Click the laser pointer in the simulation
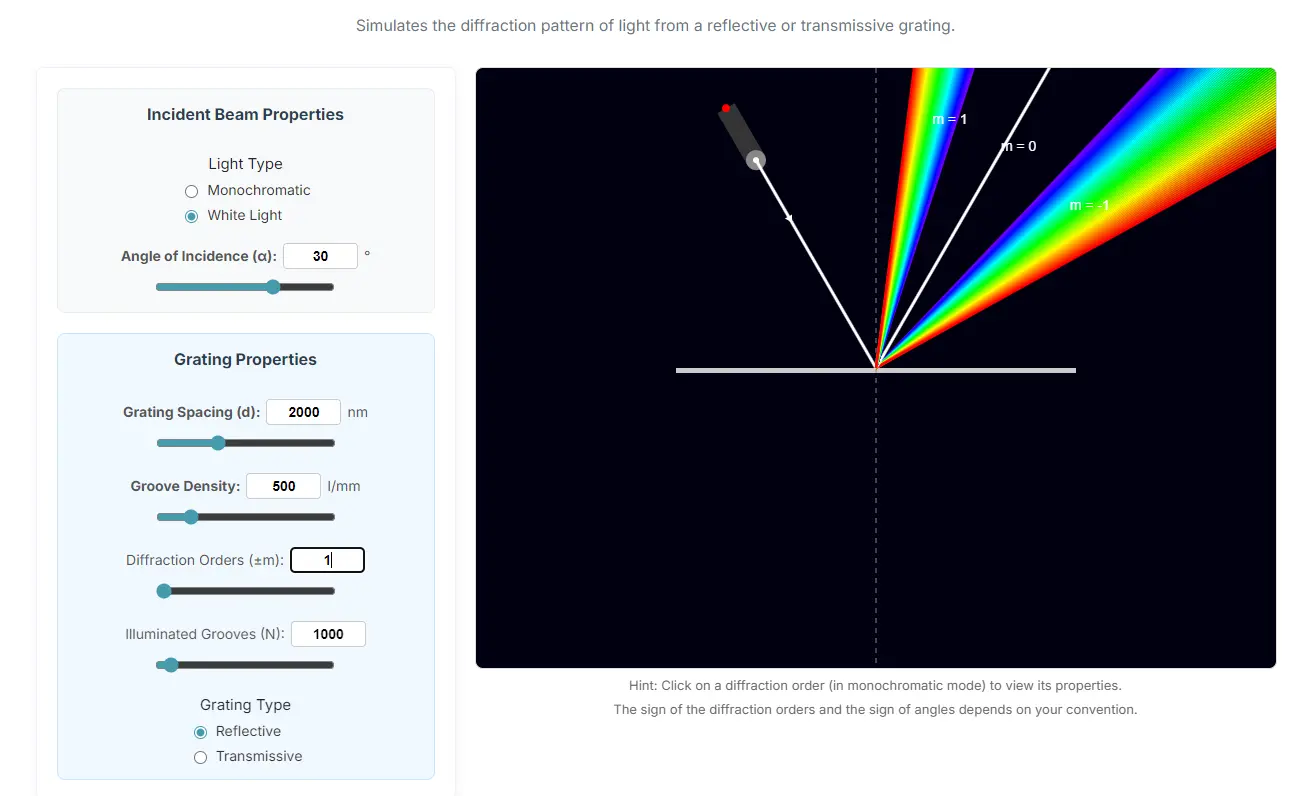The height and width of the screenshot is (796, 1312). (740, 133)
